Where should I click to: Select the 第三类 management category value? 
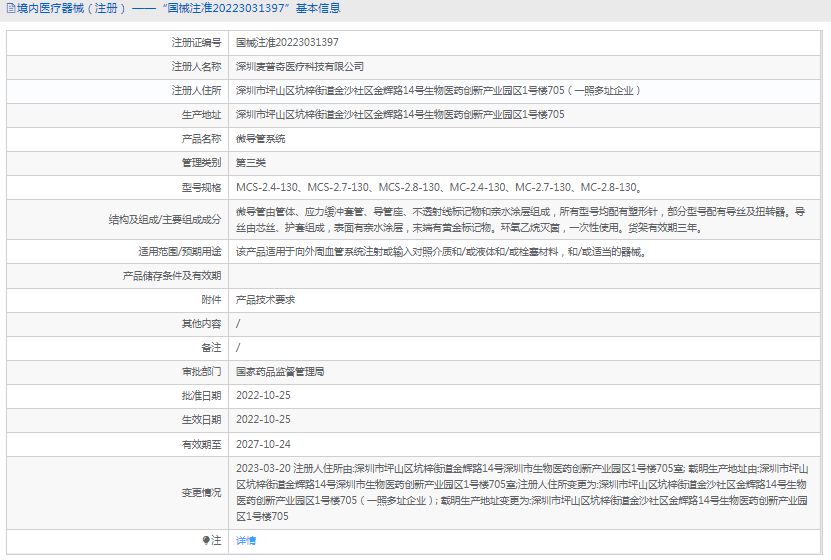pos(251,163)
